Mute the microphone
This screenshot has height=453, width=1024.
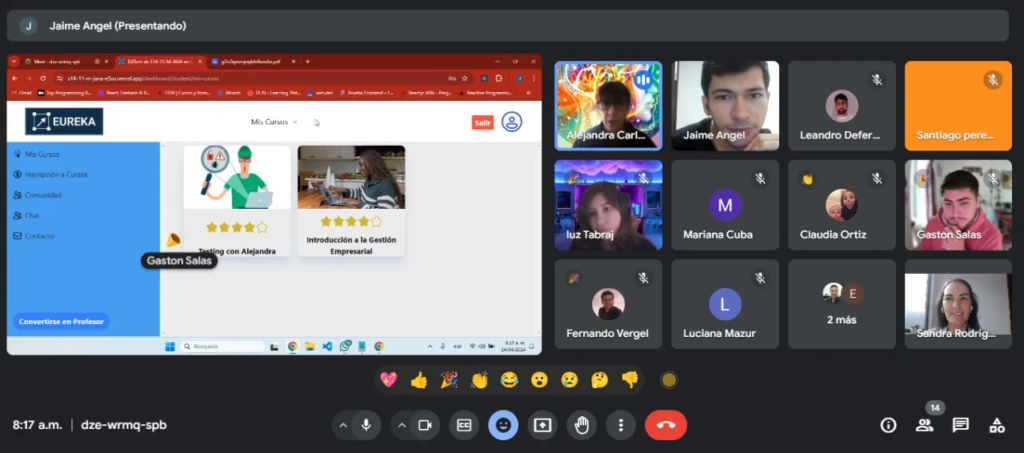(366, 425)
